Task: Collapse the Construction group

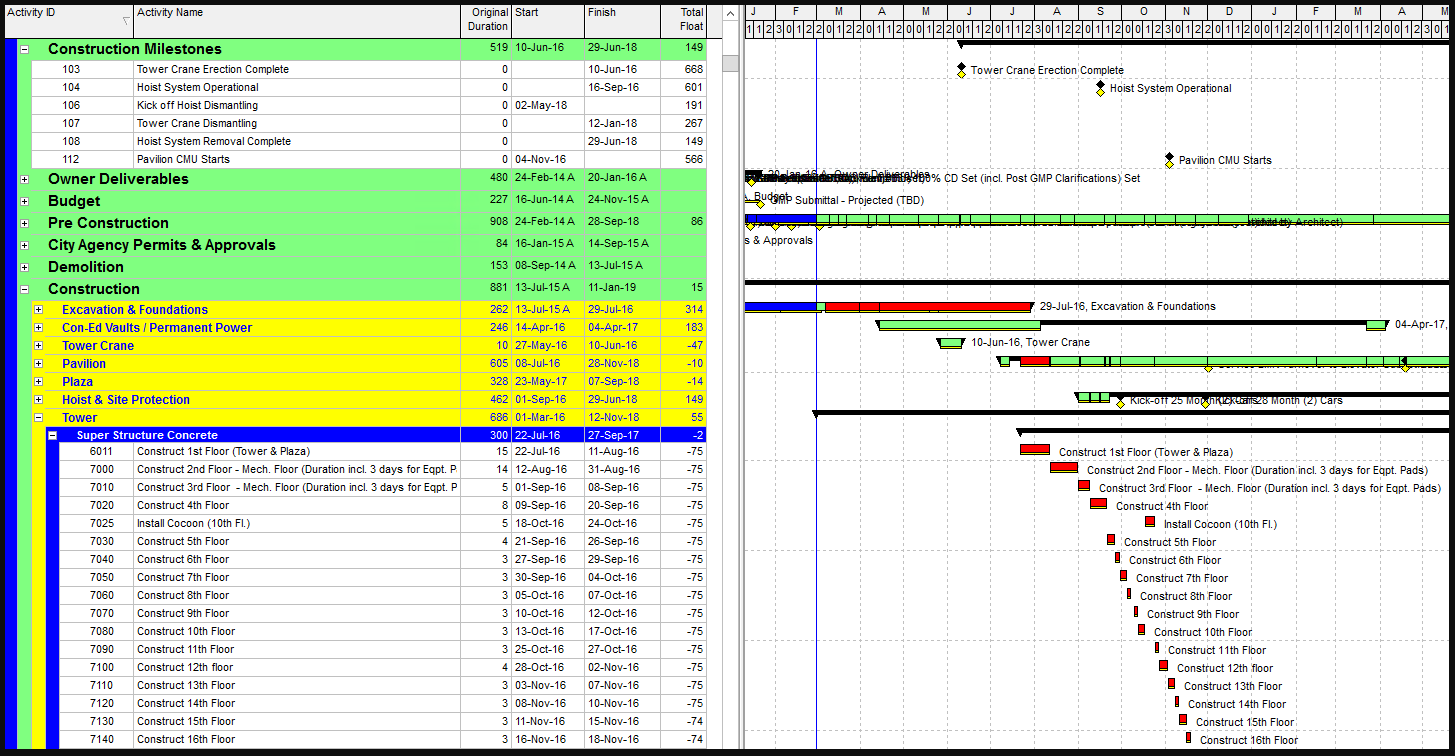Action: 23,287
